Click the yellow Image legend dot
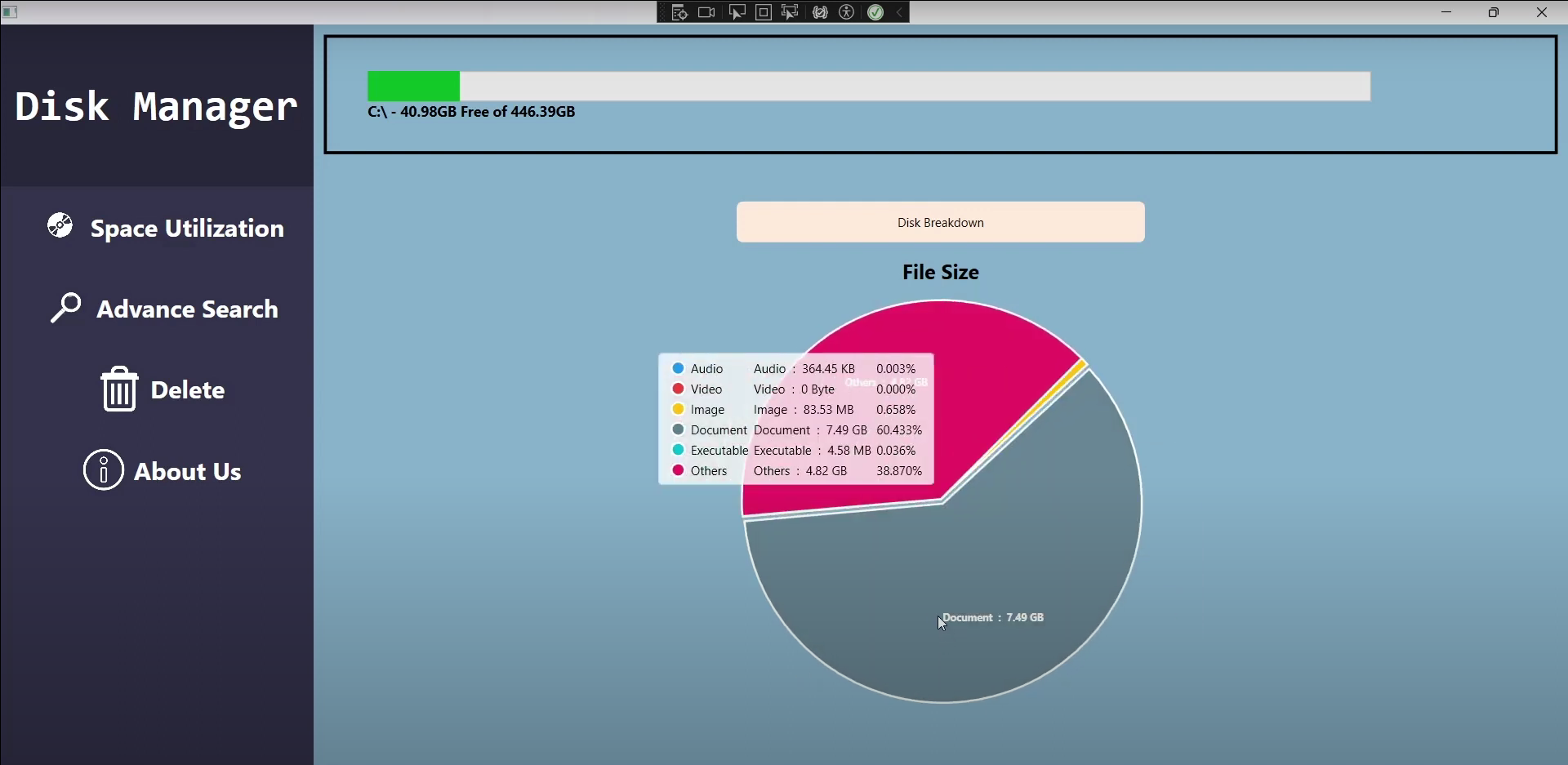 pyautogui.click(x=678, y=409)
